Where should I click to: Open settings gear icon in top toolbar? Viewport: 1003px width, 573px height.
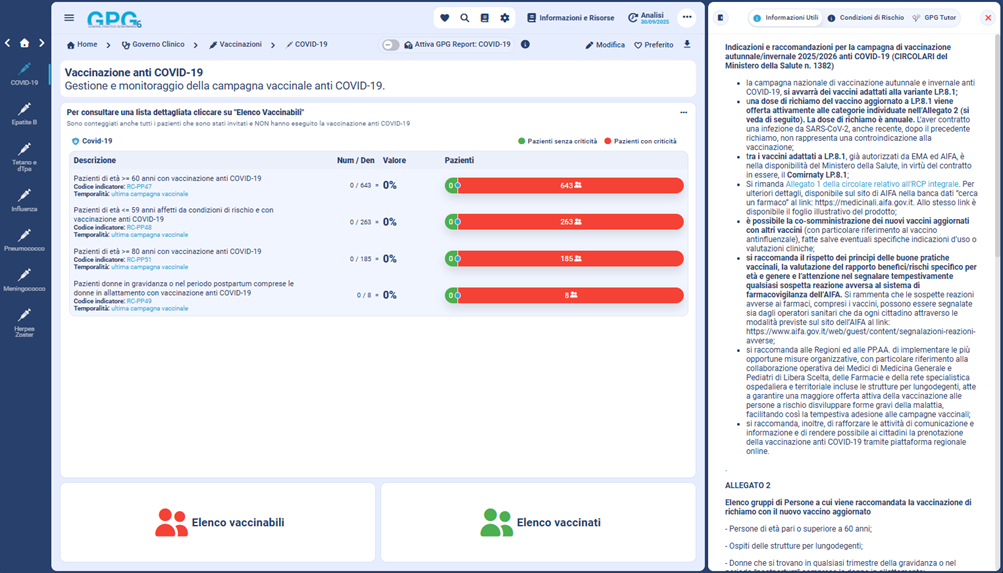[505, 18]
